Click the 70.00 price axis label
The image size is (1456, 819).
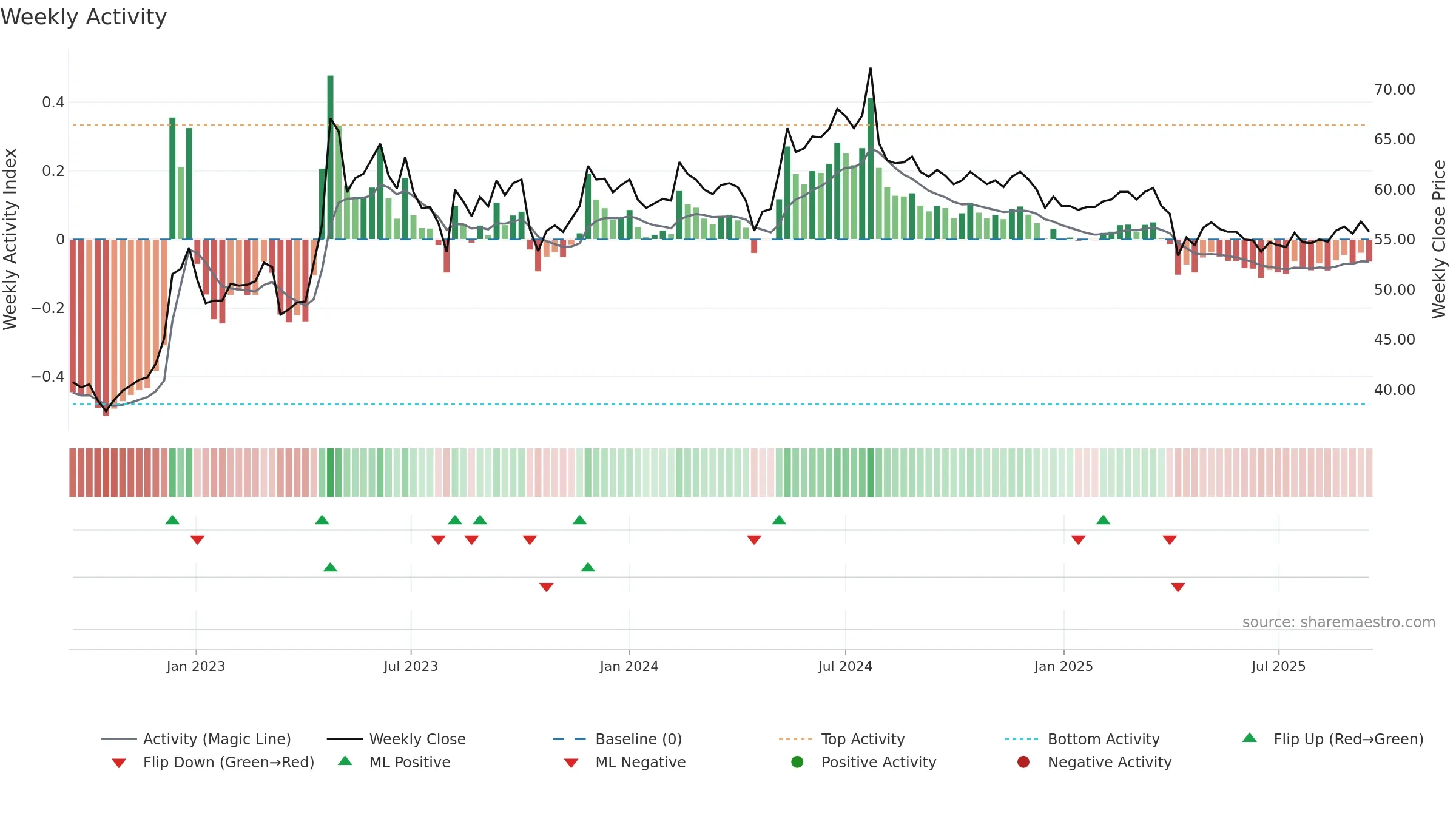pos(1395,90)
